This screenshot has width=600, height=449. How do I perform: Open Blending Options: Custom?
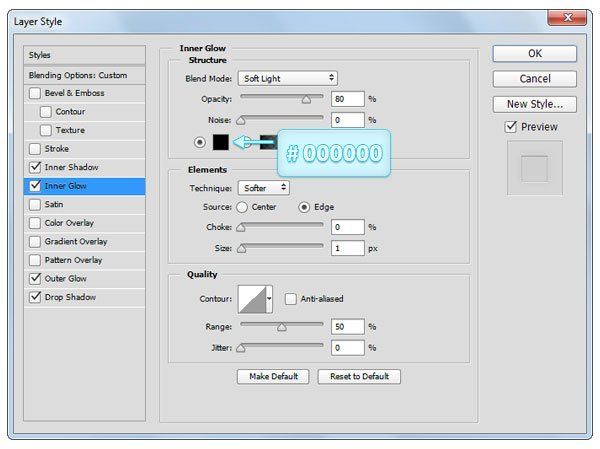point(85,75)
